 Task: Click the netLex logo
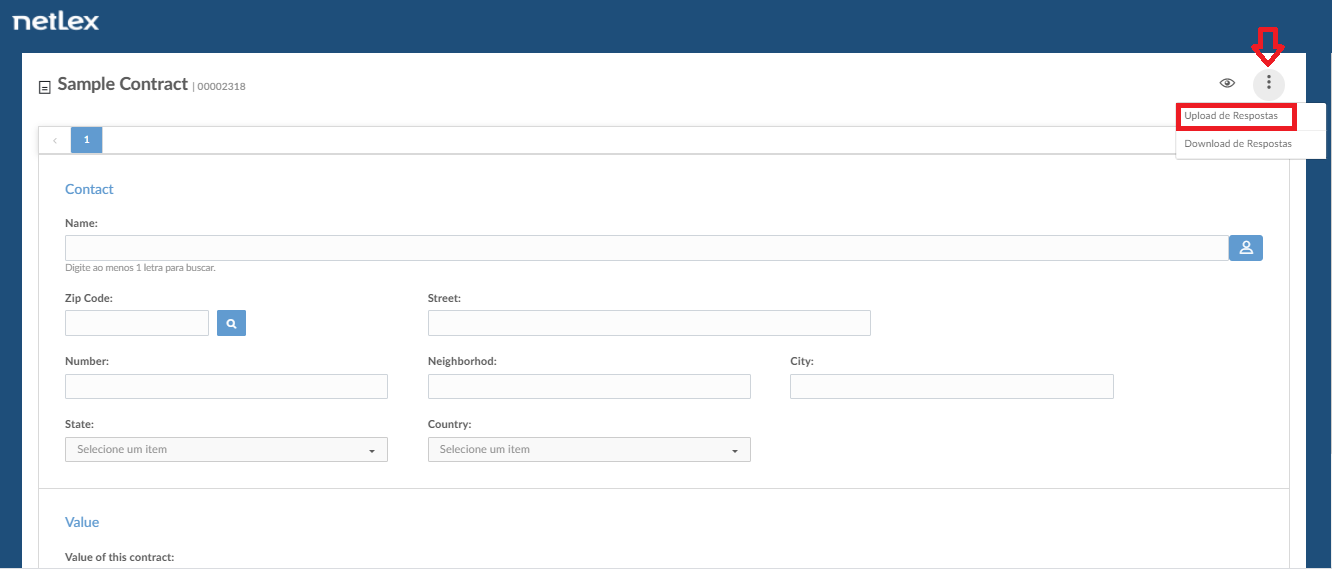coord(56,21)
